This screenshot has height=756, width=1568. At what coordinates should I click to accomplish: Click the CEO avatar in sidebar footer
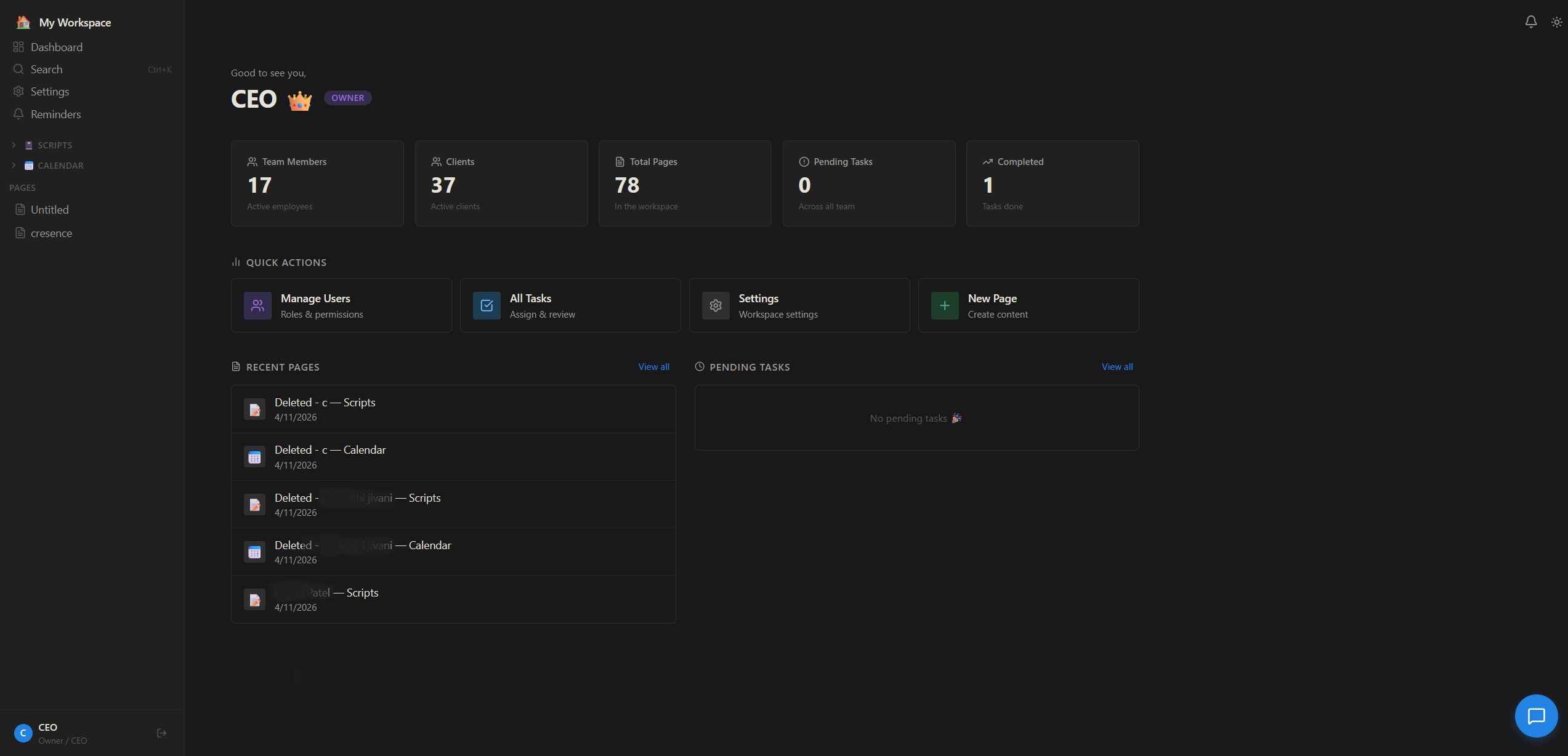23,733
